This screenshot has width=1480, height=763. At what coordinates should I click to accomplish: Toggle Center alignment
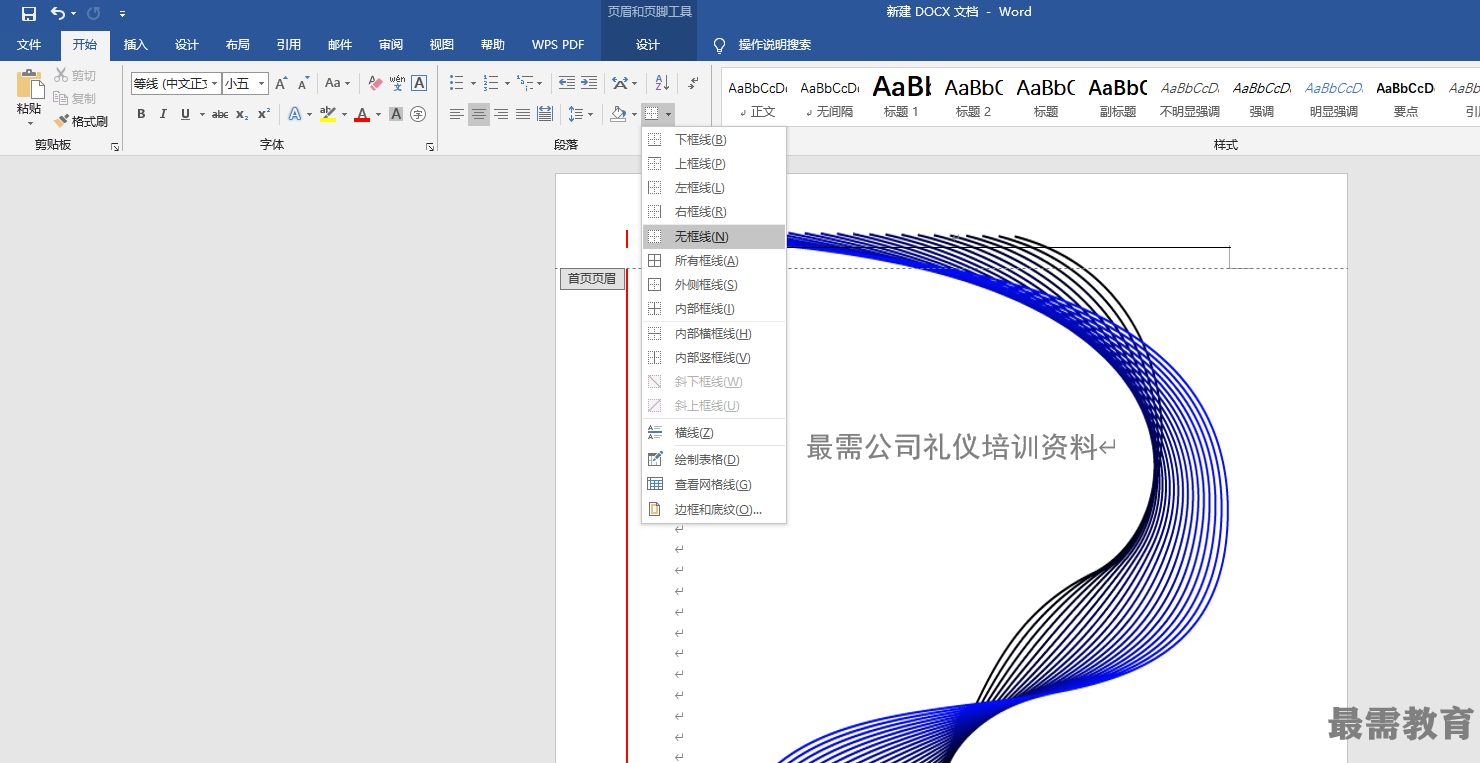479,114
